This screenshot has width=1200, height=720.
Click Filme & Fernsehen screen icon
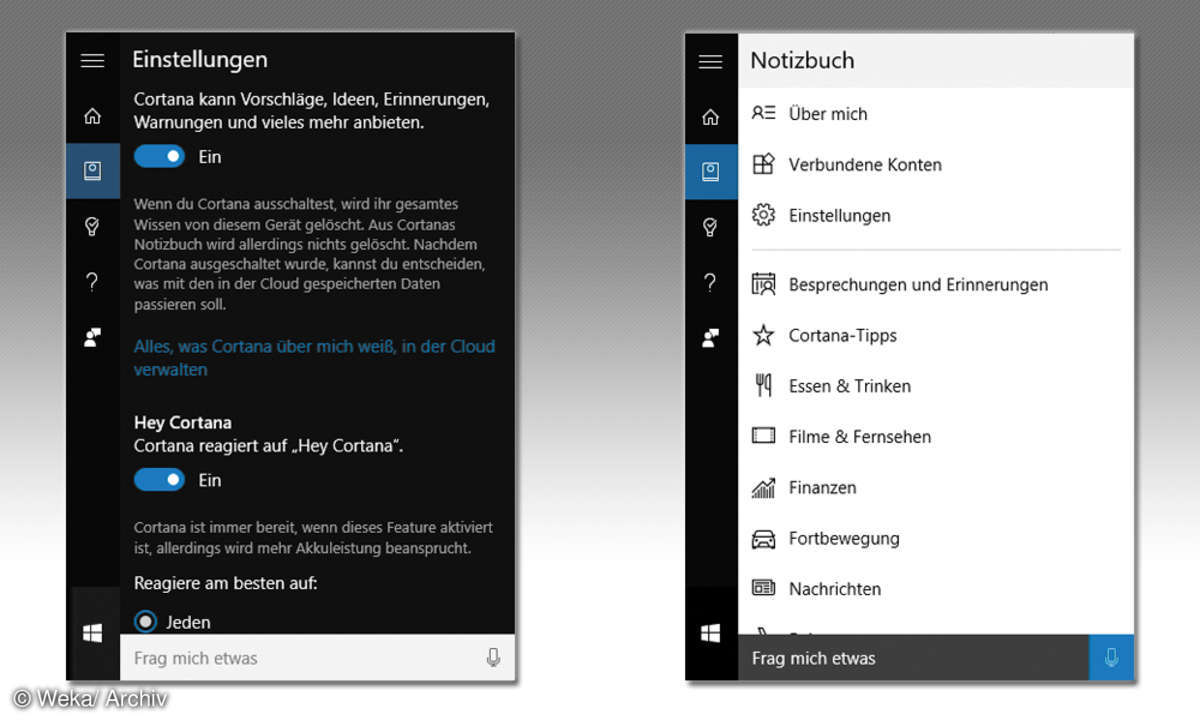click(764, 436)
